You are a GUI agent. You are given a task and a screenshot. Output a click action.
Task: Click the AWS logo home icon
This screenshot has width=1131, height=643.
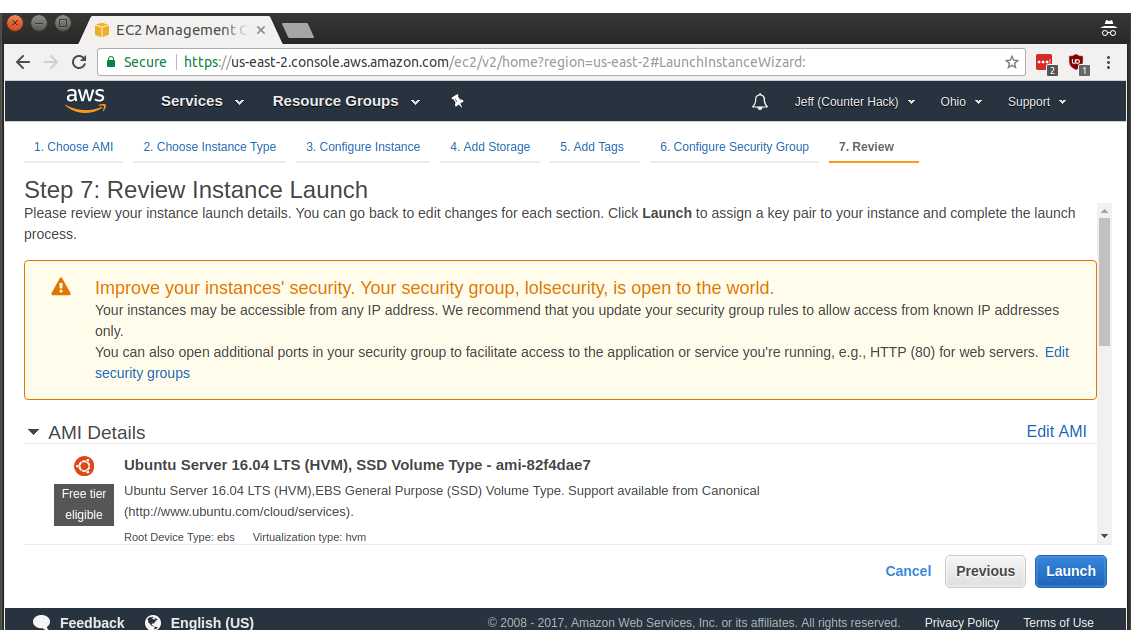(86, 100)
